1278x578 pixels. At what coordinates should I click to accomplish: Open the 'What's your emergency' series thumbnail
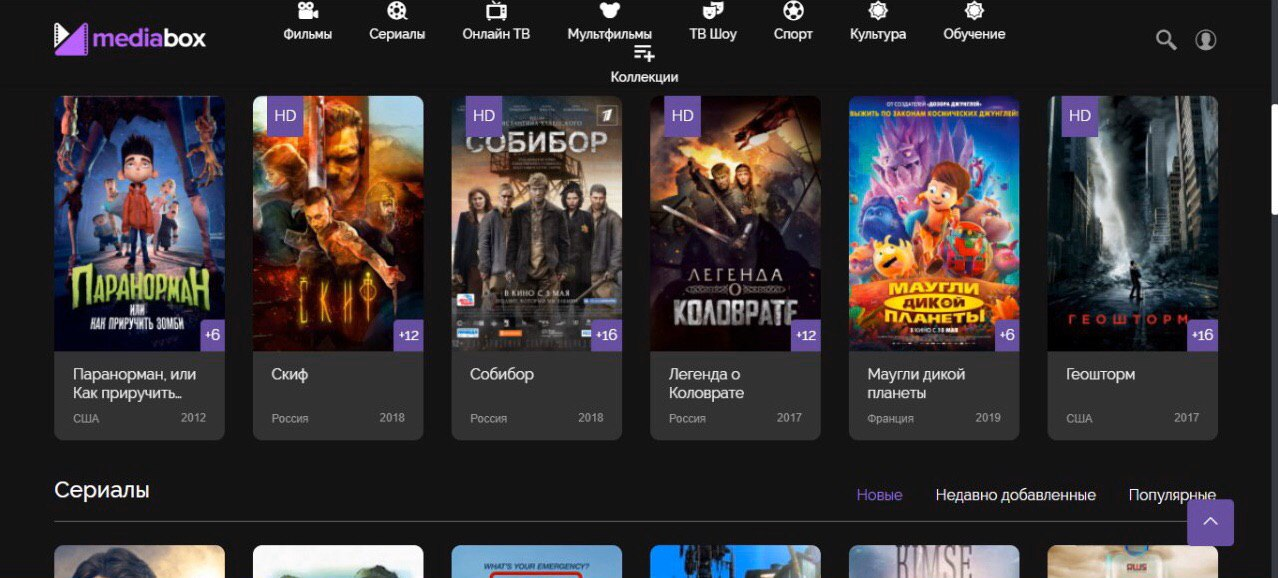537,561
